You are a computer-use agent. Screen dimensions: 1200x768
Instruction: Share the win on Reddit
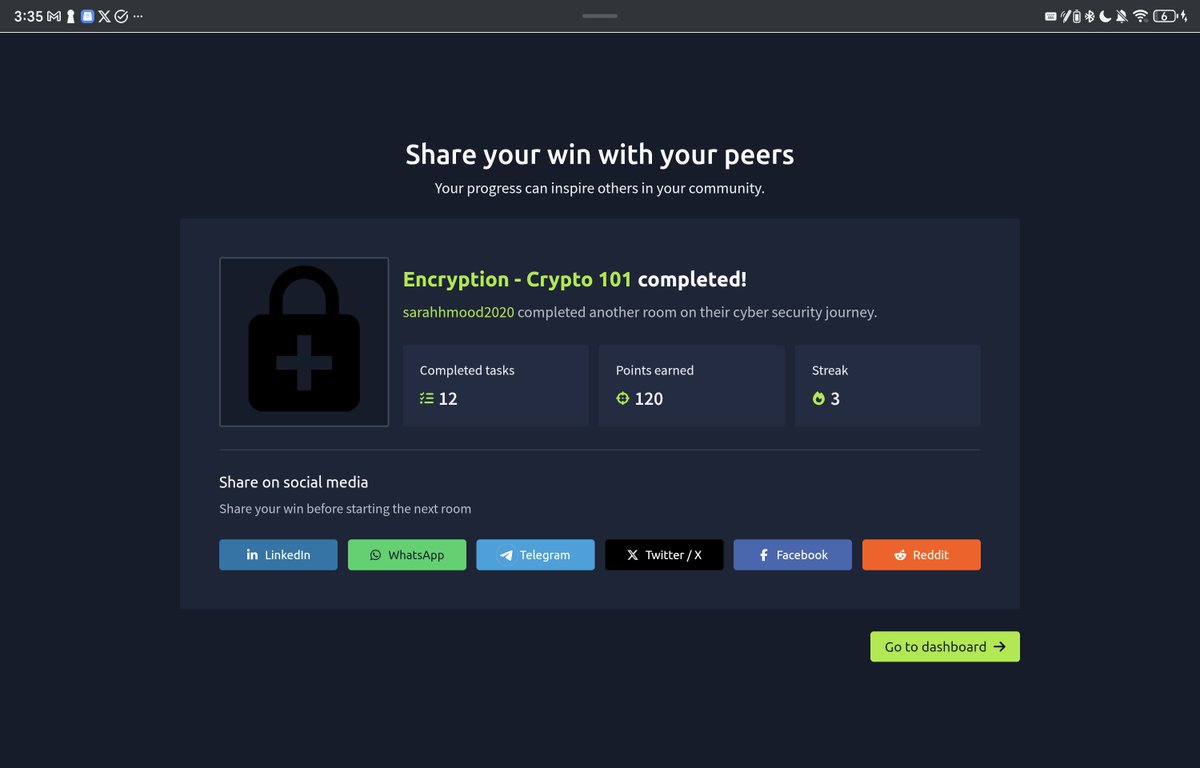pyautogui.click(x=921, y=555)
